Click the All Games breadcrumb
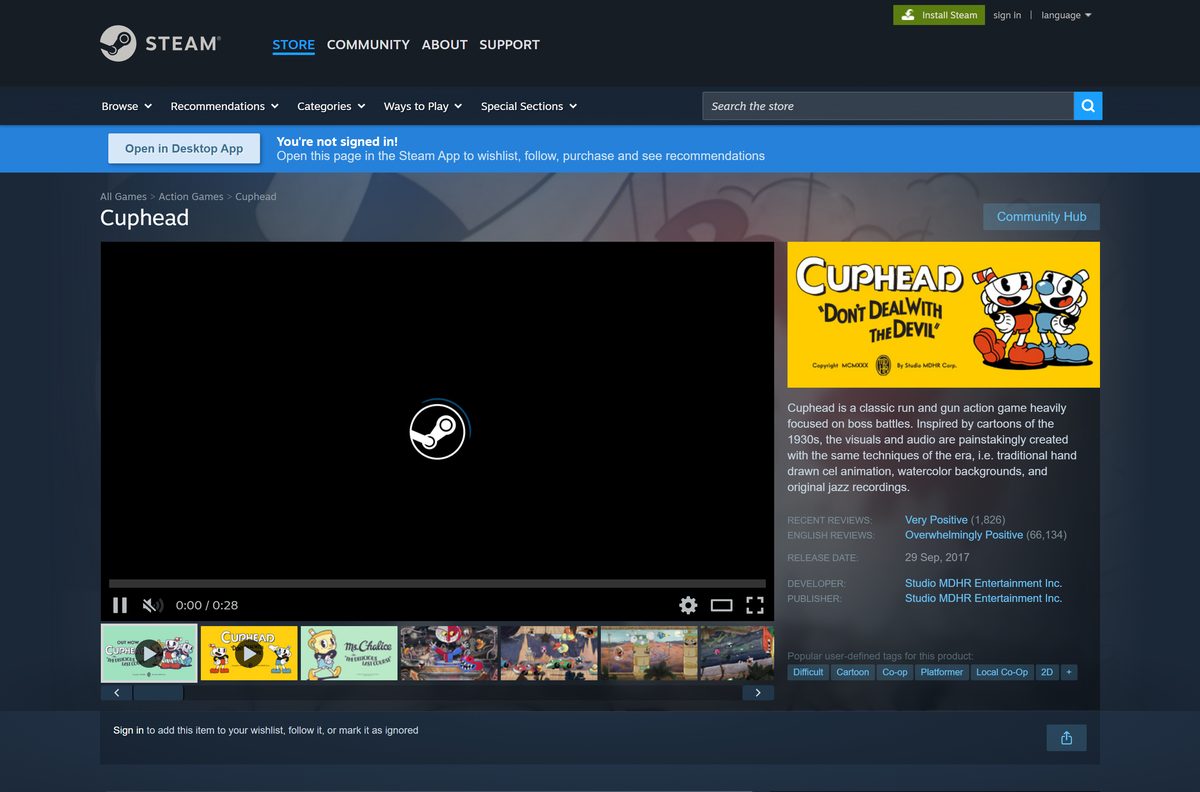Viewport: 1200px width, 792px height. 123,197
